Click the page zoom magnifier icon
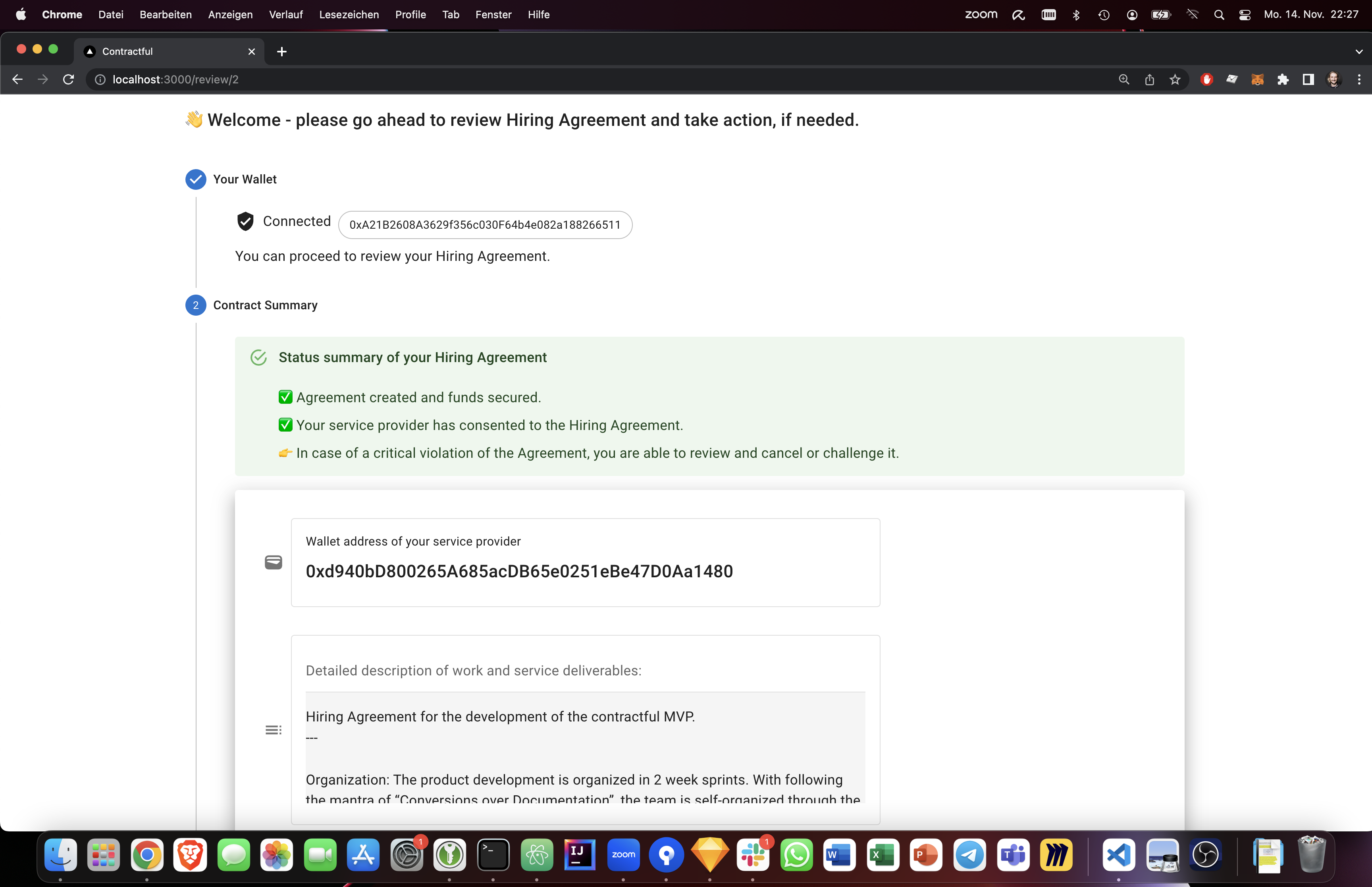 coord(1124,79)
